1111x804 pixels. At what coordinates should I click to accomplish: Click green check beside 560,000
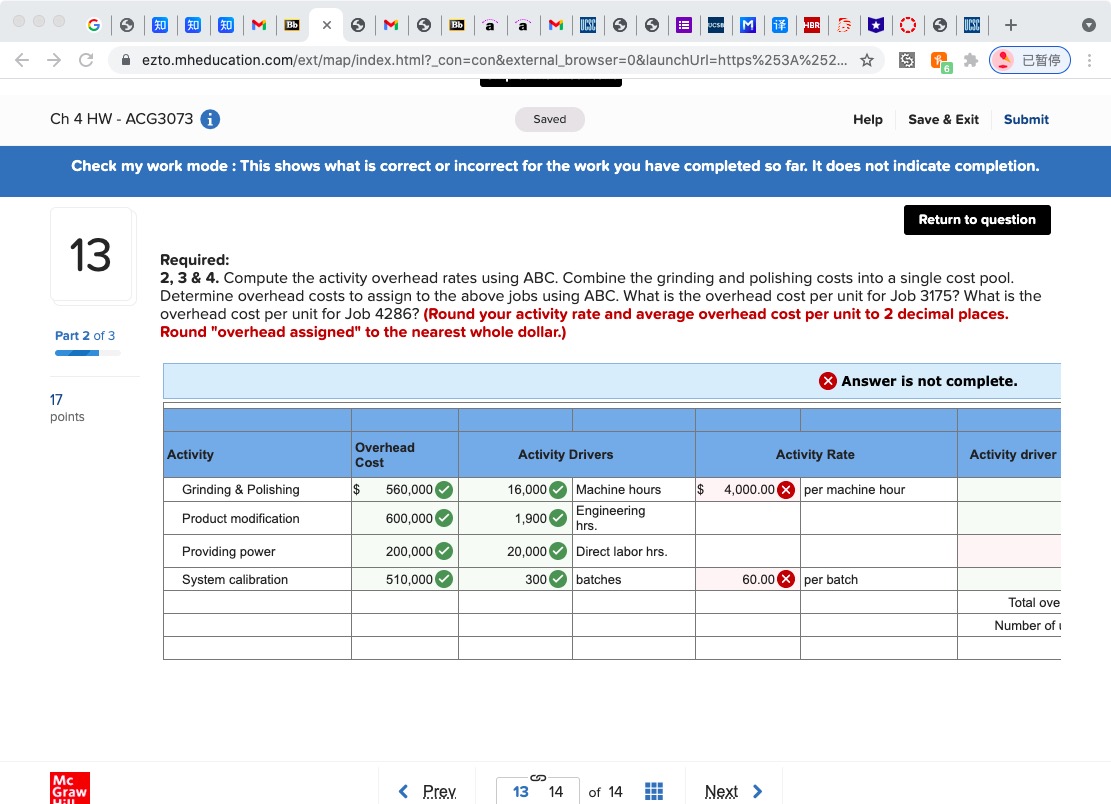[x=444, y=489]
